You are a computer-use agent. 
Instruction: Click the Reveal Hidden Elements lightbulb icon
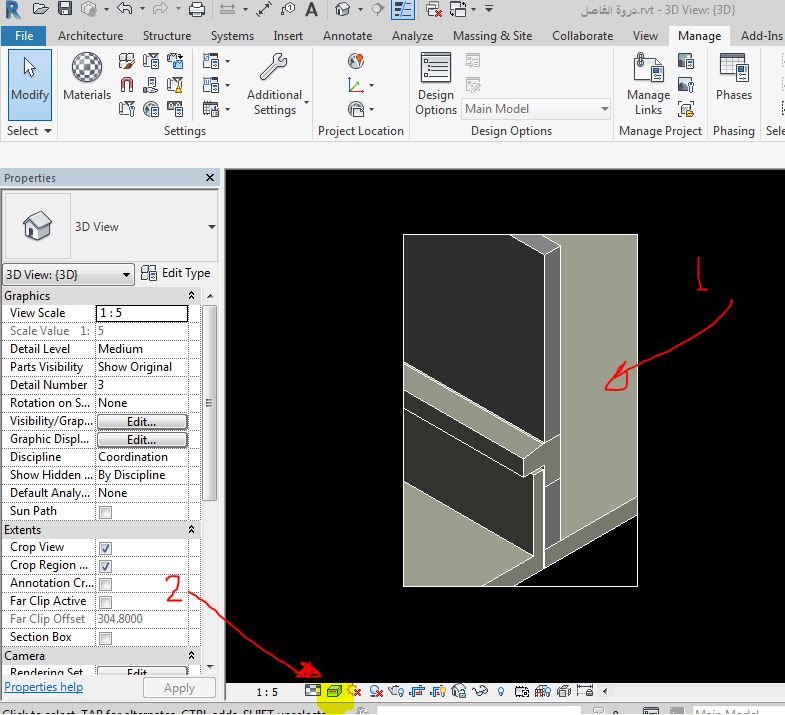[501, 691]
